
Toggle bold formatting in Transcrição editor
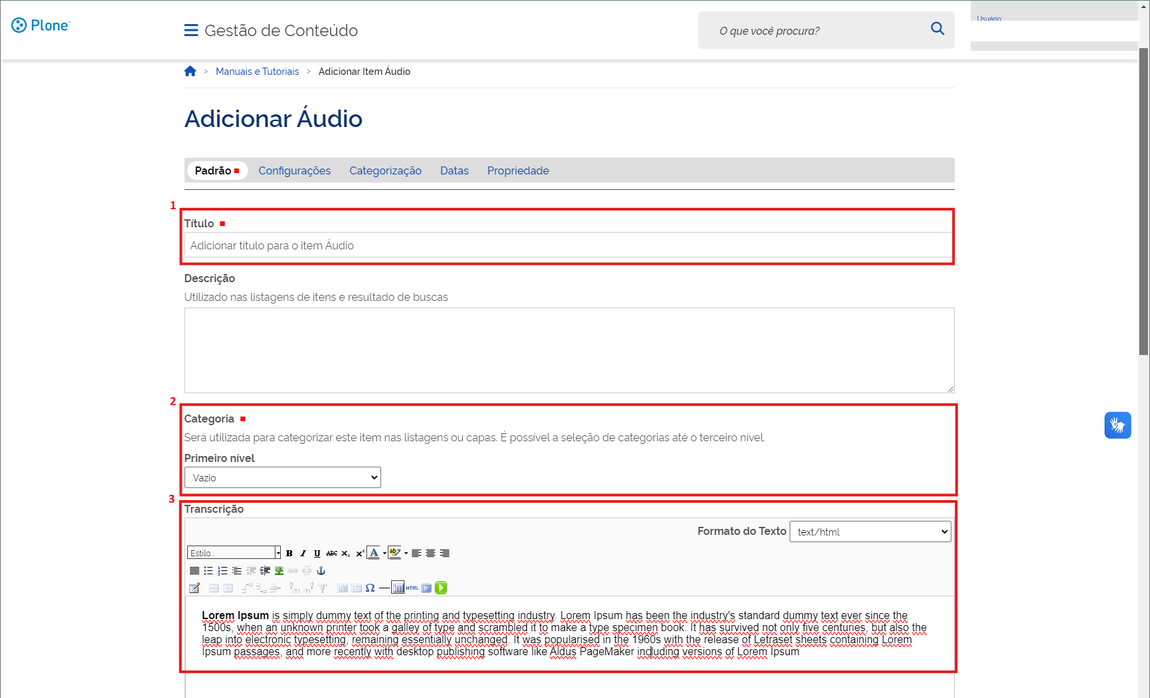(x=289, y=553)
